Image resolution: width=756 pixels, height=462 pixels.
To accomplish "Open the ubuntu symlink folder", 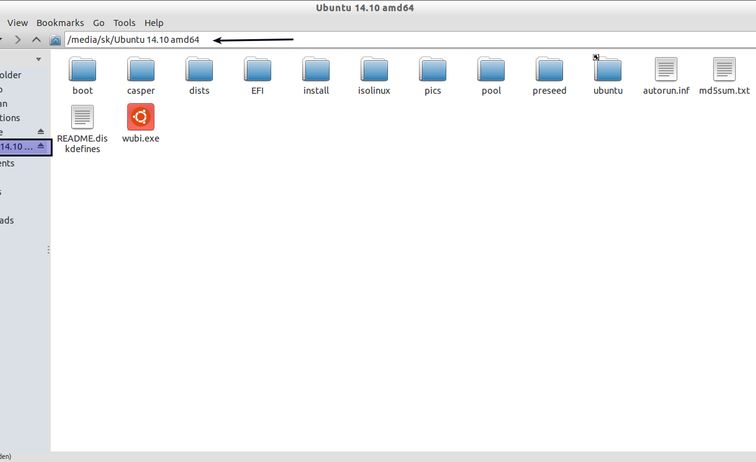I will pyautogui.click(x=607, y=70).
